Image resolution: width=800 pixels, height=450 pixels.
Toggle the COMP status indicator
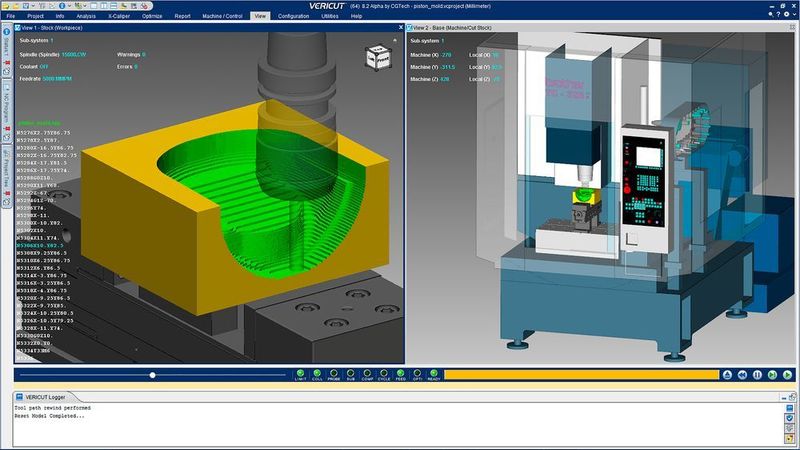click(367, 375)
